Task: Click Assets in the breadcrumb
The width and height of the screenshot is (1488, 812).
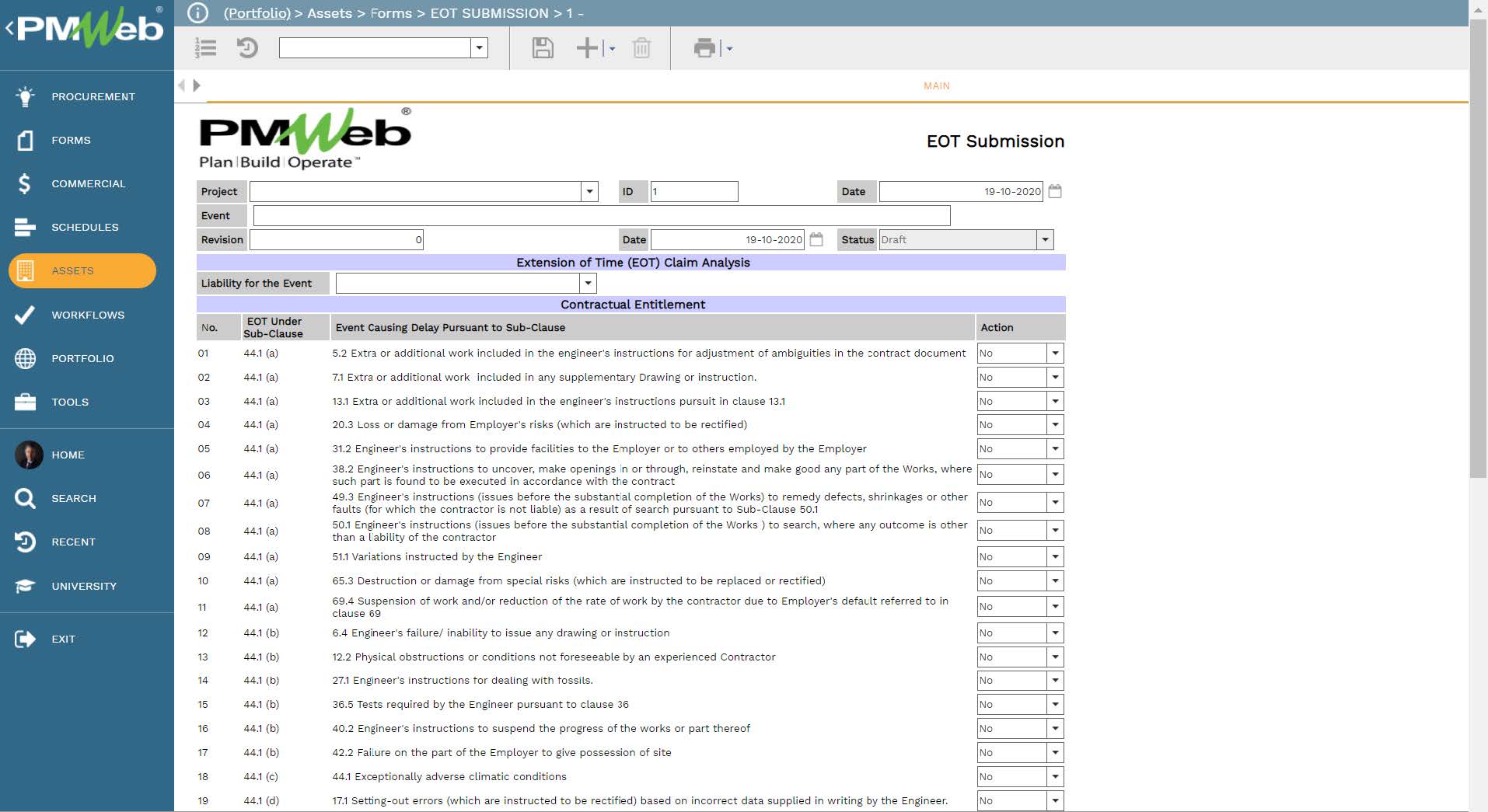Action: point(330,13)
